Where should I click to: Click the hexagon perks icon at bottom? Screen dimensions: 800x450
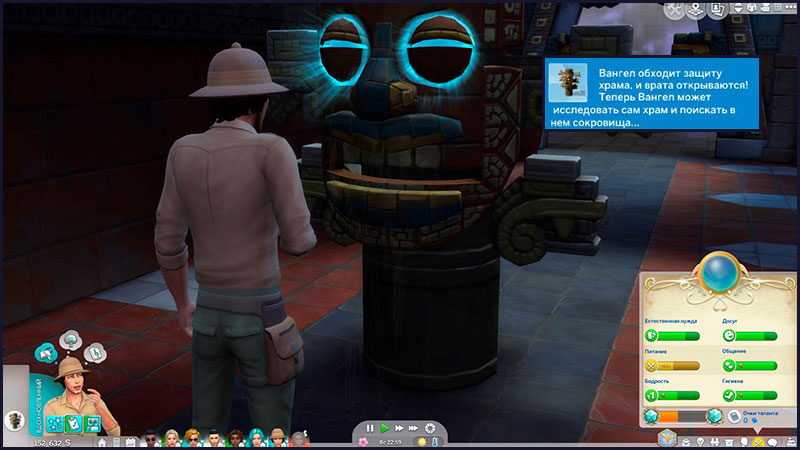click(667, 439)
